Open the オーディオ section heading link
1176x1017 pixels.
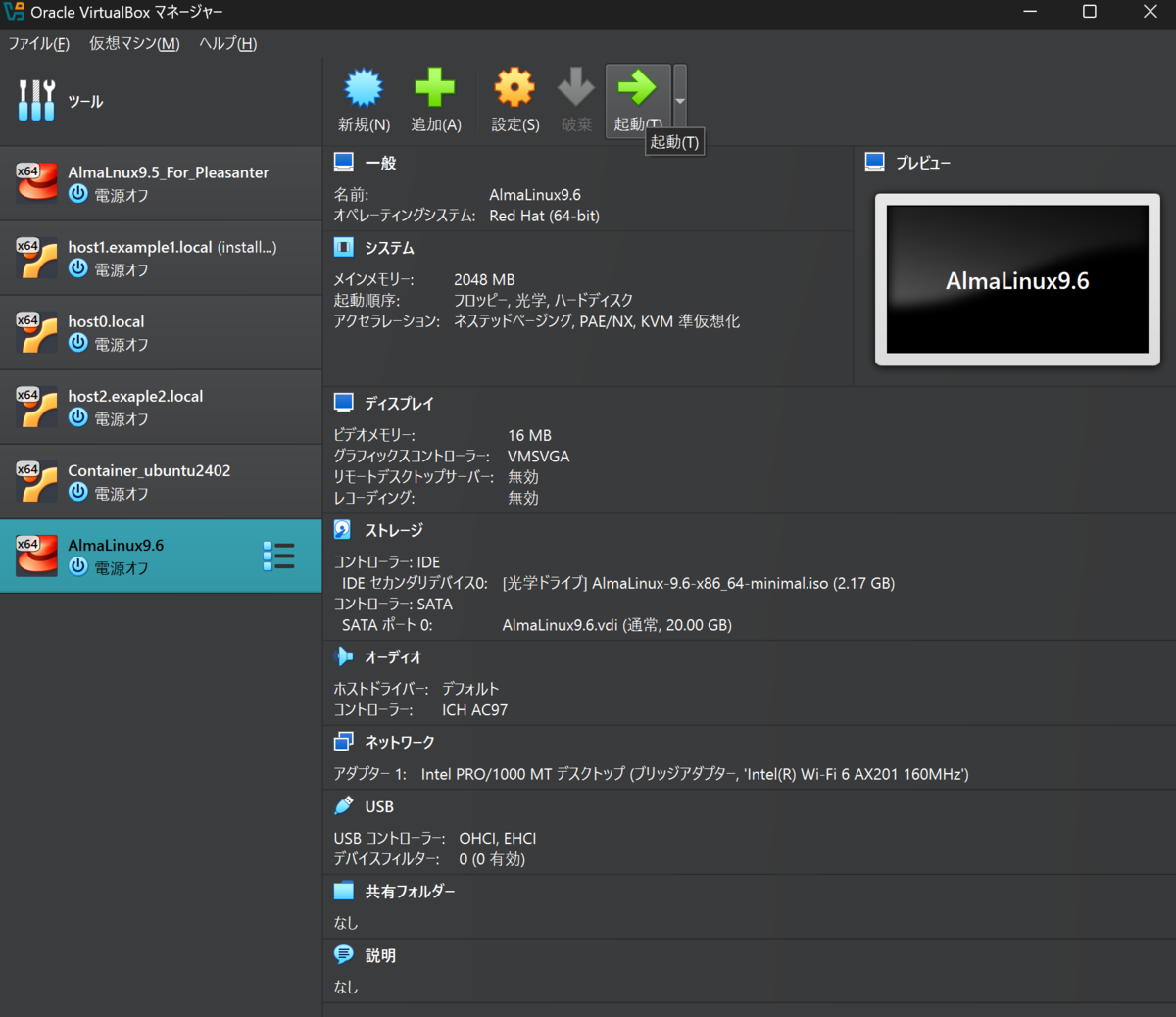(x=393, y=657)
